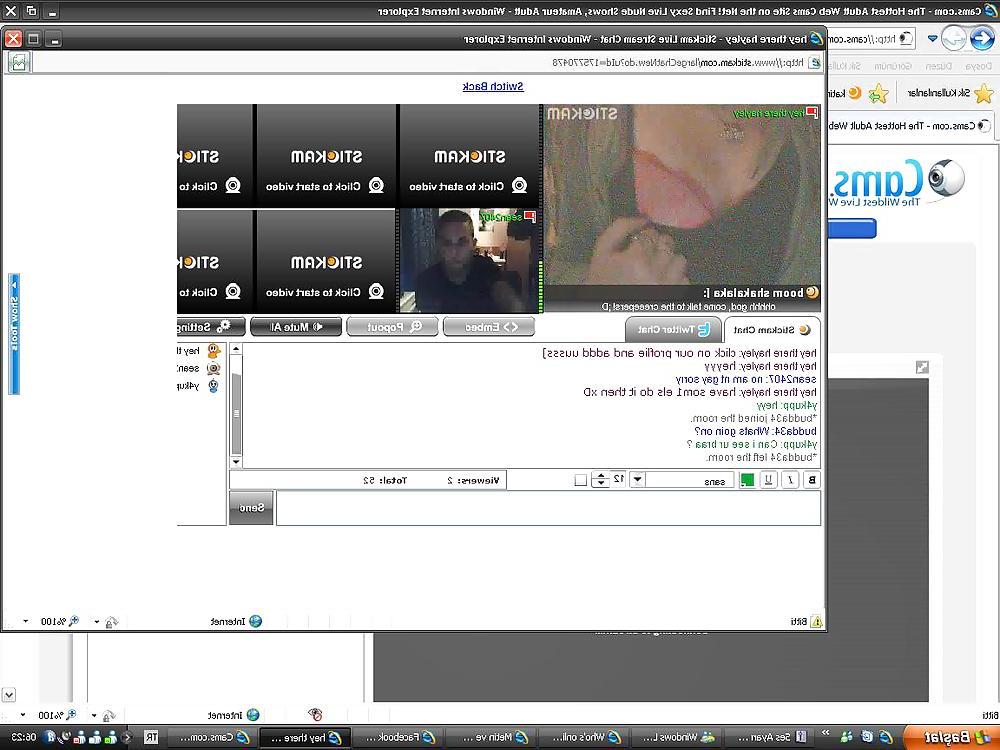This screenshot has width=1000, height=750.
Task: Adjust the font size 12 stepper
Action: pyautogui.click(x=600, y=480)
